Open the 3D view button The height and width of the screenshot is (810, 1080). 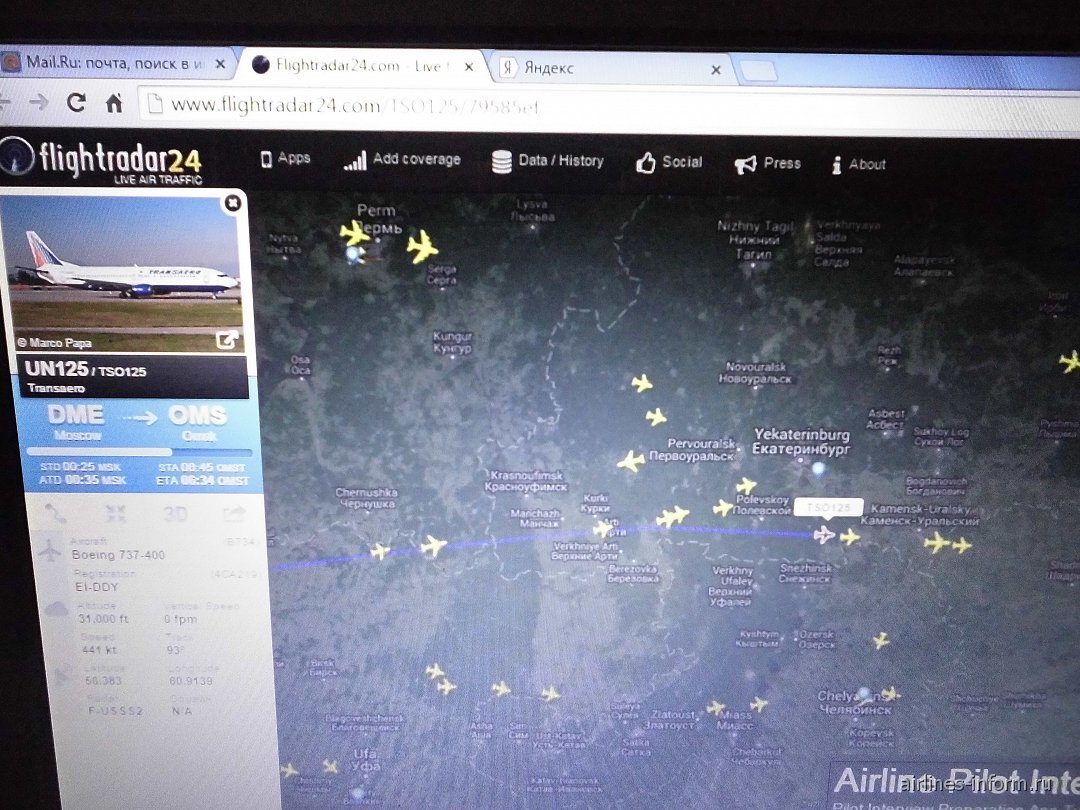coord(175,515)
